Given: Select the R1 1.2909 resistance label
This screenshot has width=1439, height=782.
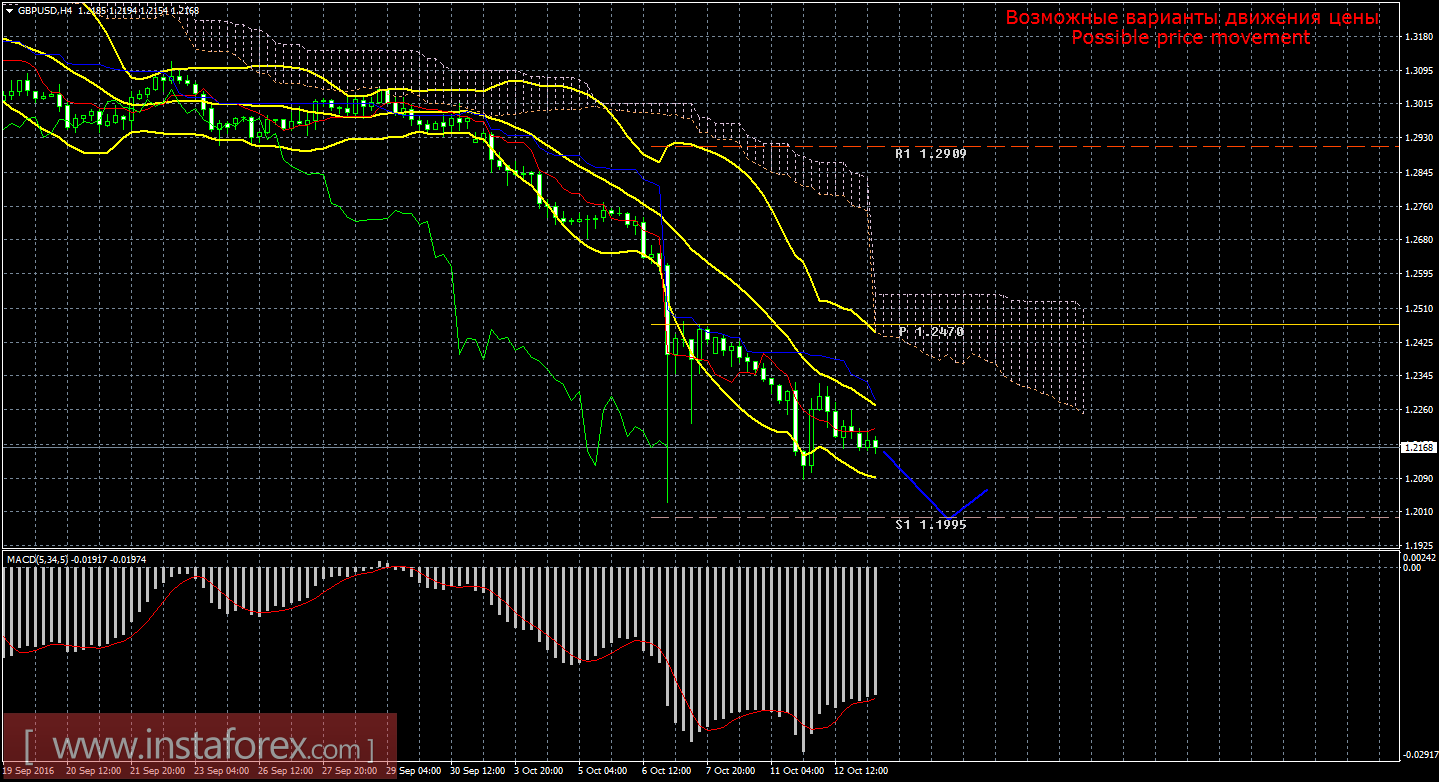Looking at the screenshot, I should coord(931,155).
